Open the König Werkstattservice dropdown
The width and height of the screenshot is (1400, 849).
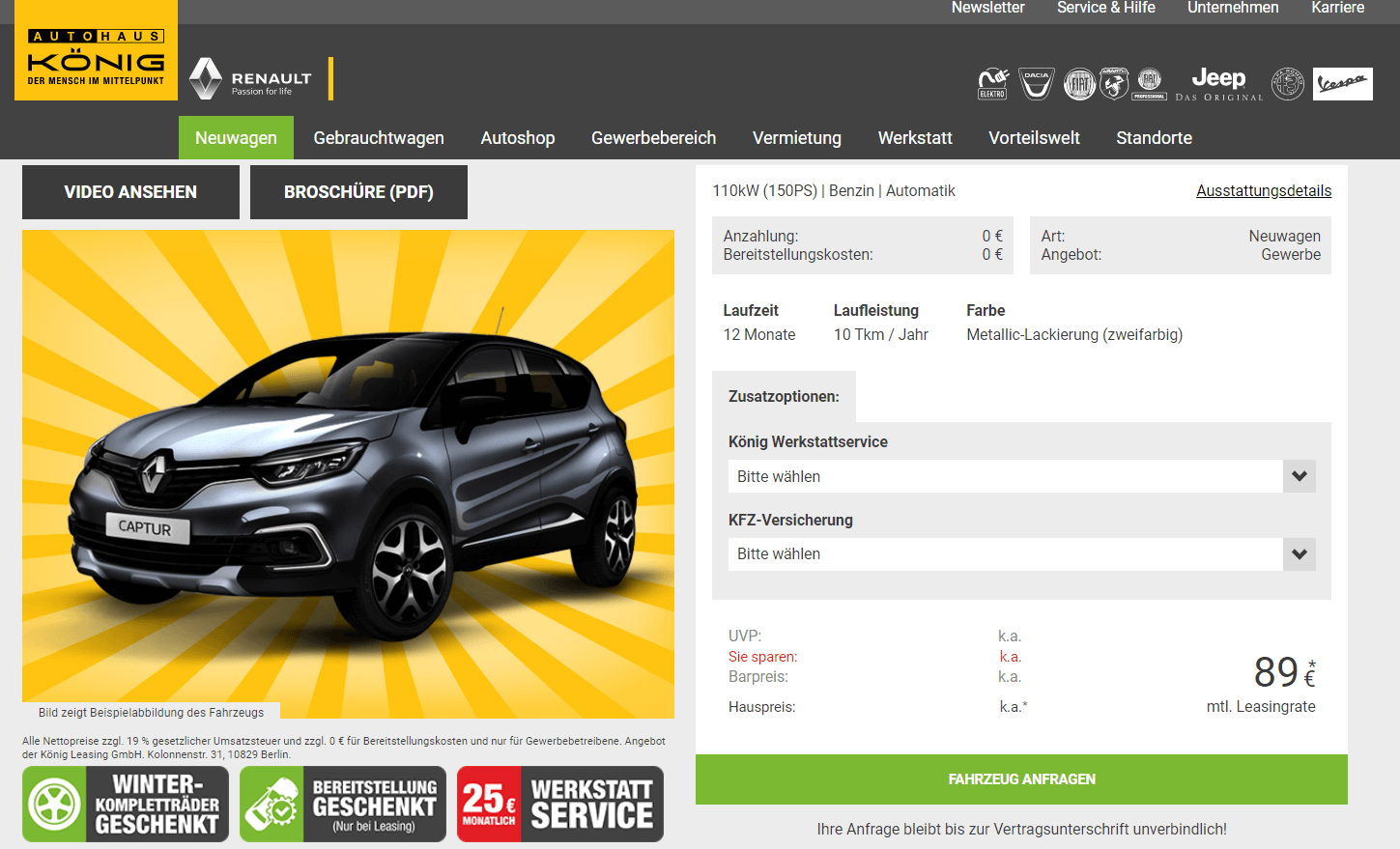pyautogui.click(x=1021, y=476)
